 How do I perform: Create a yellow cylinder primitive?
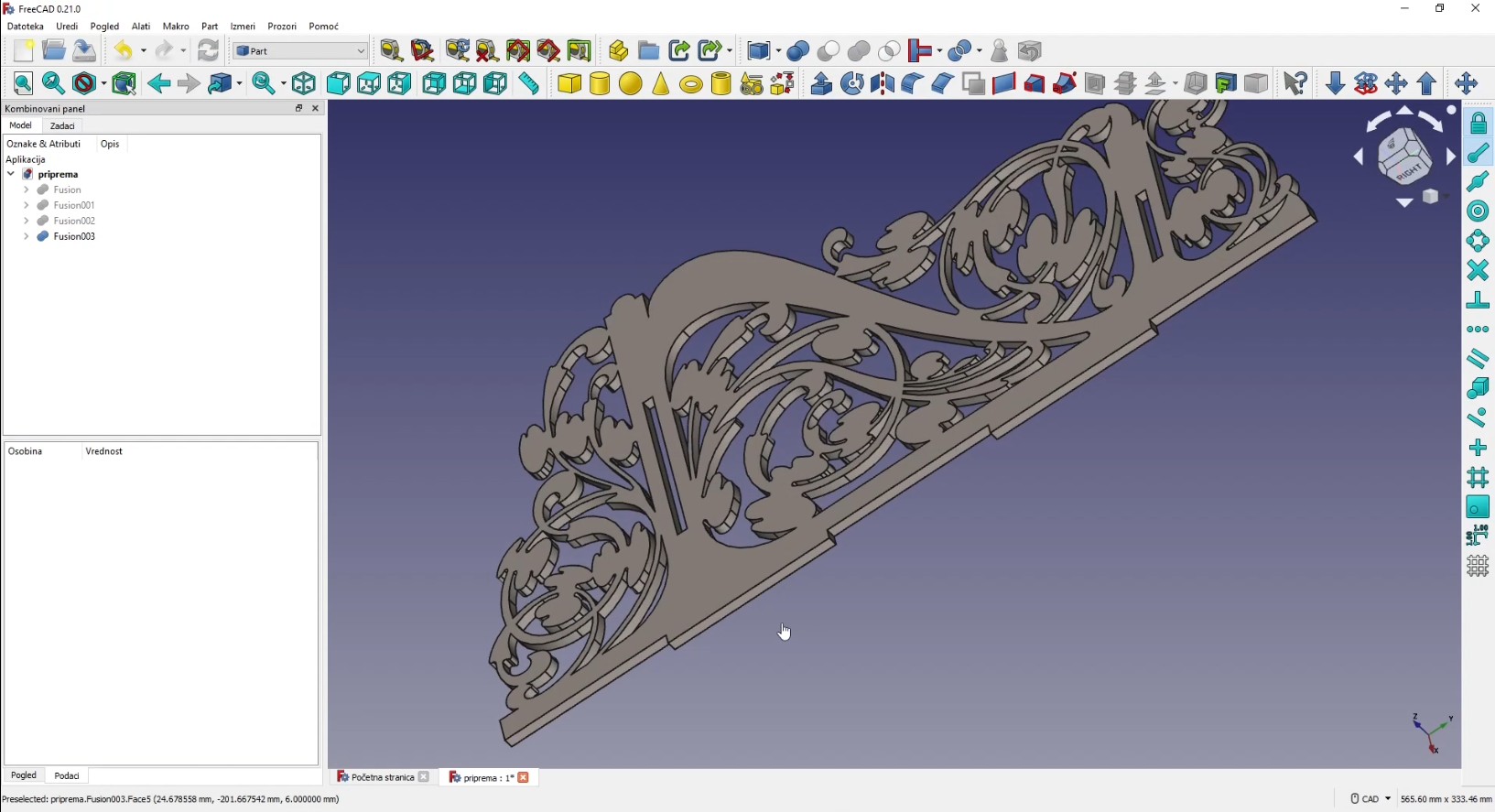point(600,83)
